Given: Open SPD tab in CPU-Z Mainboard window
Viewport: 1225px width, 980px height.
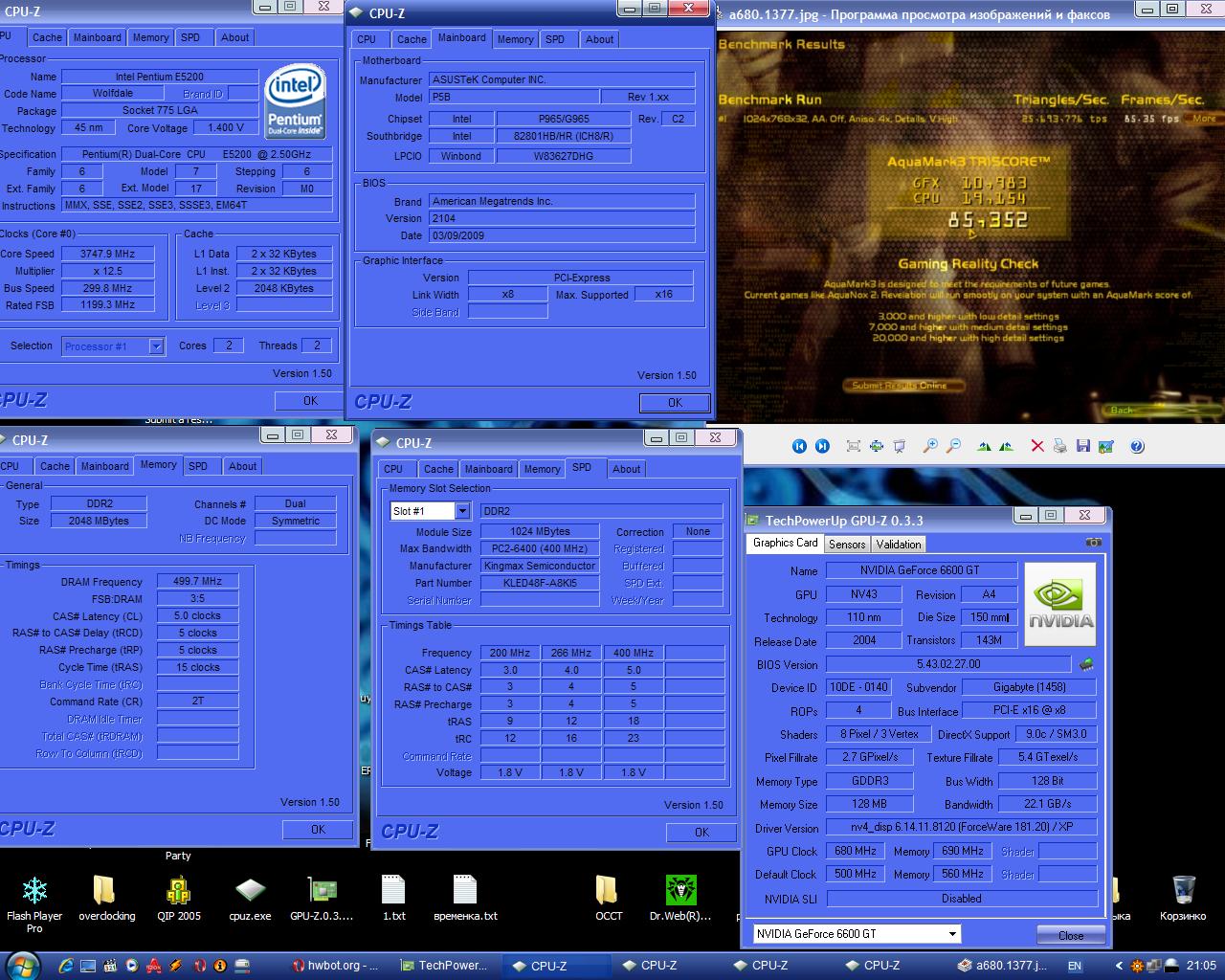Looking at the screenshot, I should click(555, 39).
